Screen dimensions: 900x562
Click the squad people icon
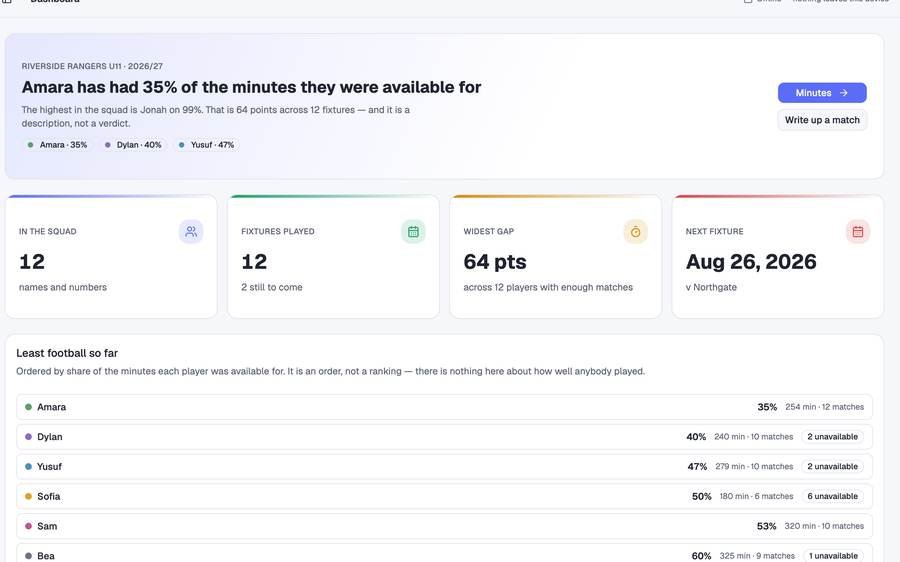click(191, 231)
